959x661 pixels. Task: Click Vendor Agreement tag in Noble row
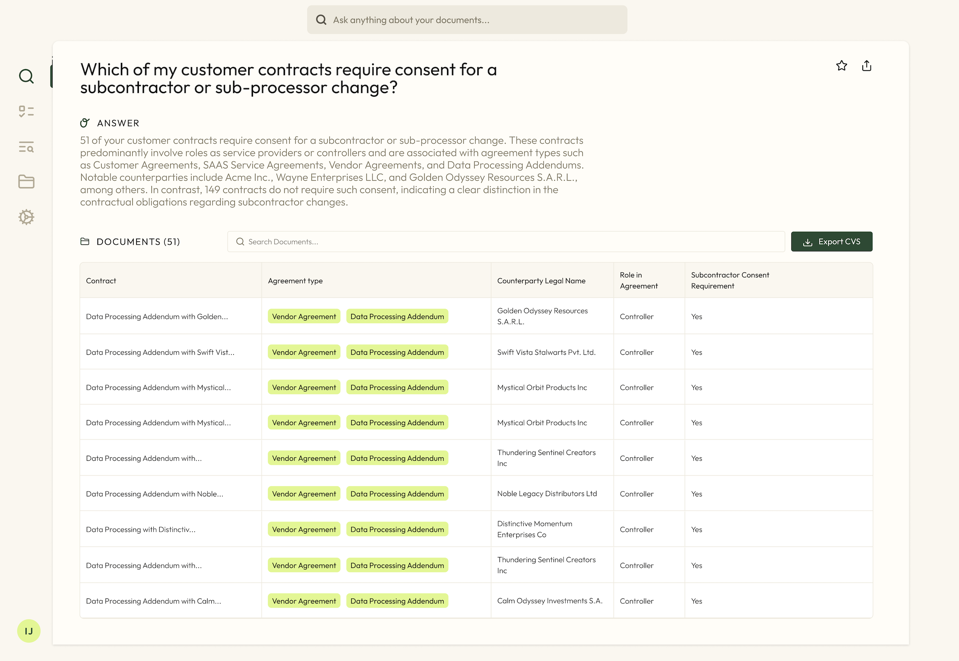click(304, 494)
